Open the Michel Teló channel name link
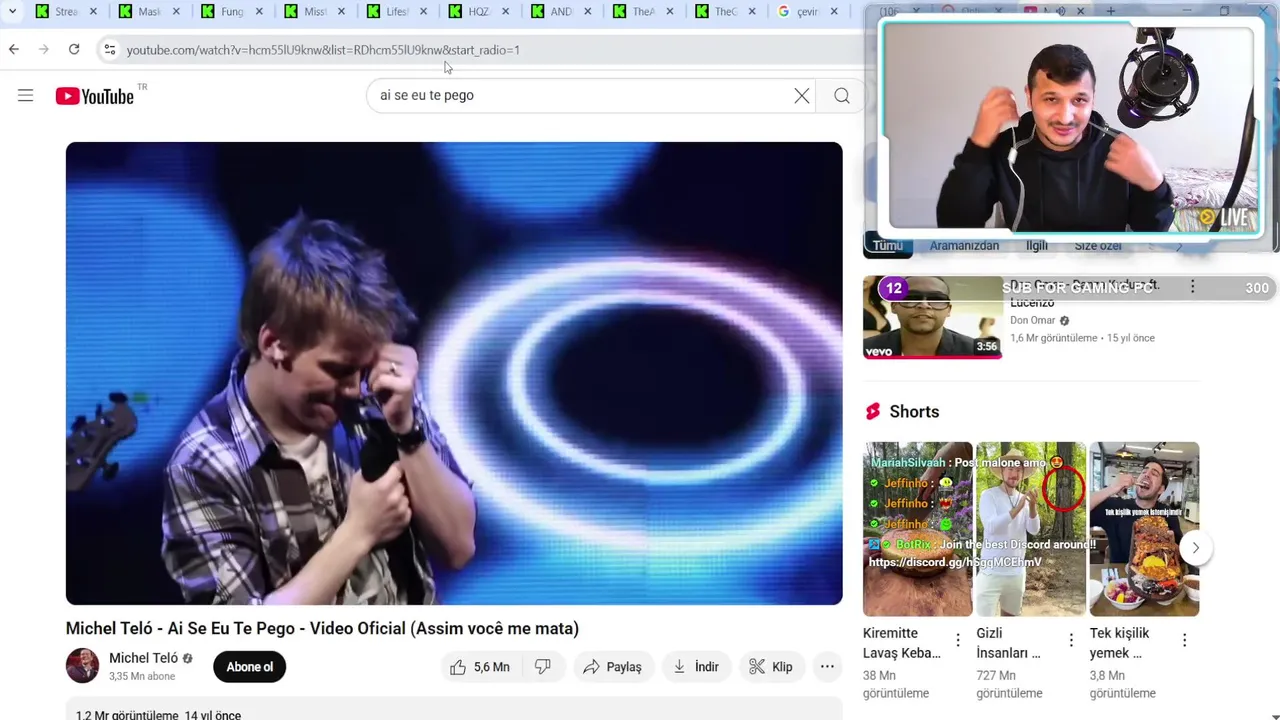Viewport: 1280px width, 720px height. click(x=143, y=658)
